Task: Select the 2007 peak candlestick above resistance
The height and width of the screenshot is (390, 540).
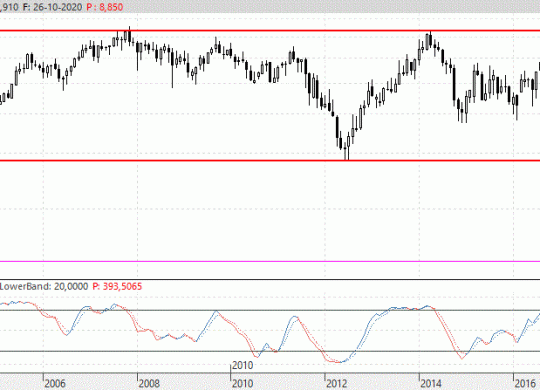Action: pos(129,36)
